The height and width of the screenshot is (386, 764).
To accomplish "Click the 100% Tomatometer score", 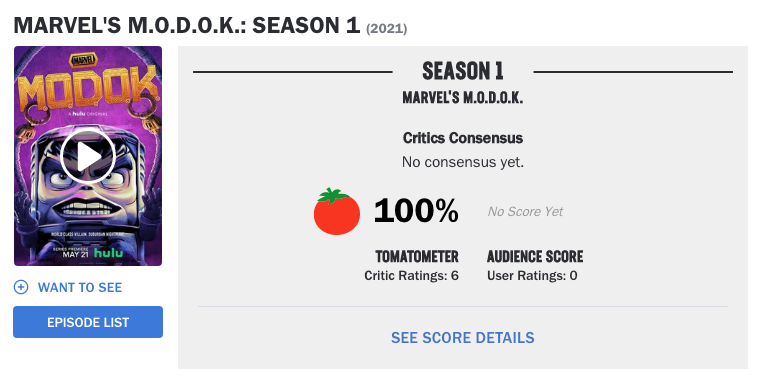I will 416,211.
